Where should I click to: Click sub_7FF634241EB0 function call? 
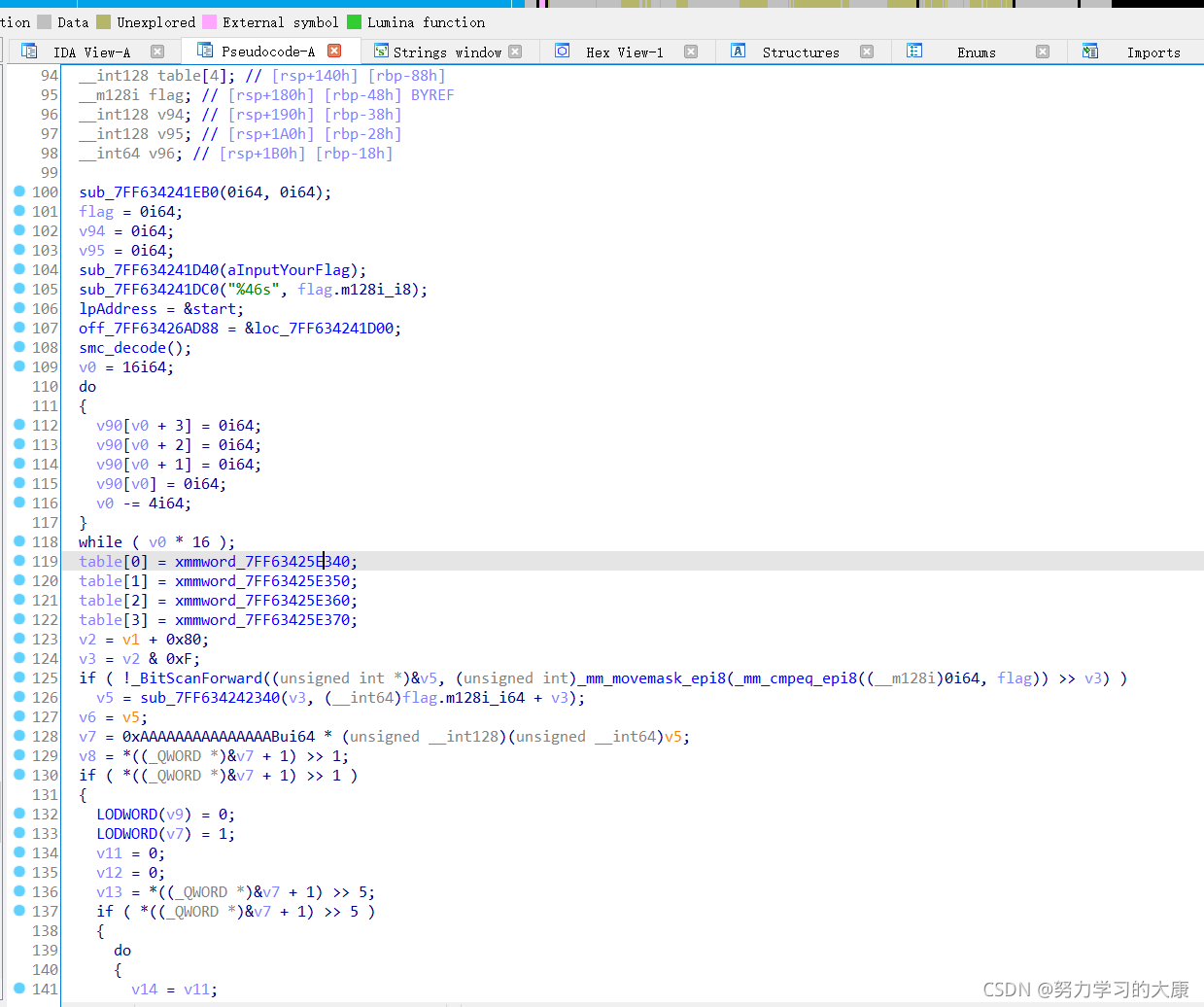pyautogui.click(x=149, y=192)
